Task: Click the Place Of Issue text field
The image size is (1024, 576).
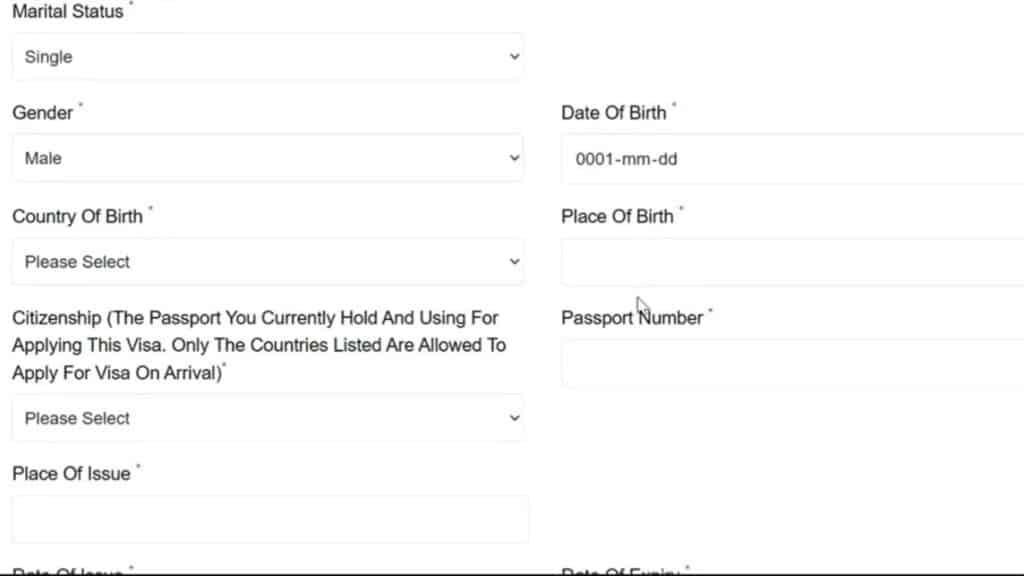Action: pyautogui.click(x=270, y=519)
